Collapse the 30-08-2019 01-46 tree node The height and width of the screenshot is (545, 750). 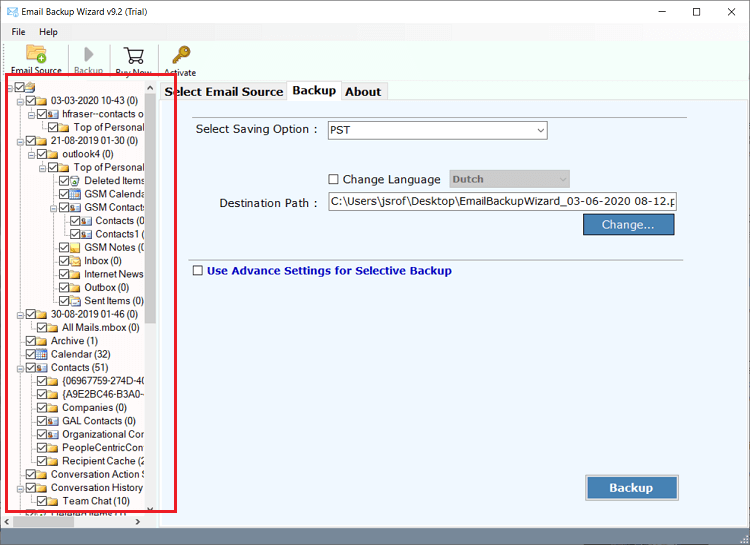click(20, 315)
